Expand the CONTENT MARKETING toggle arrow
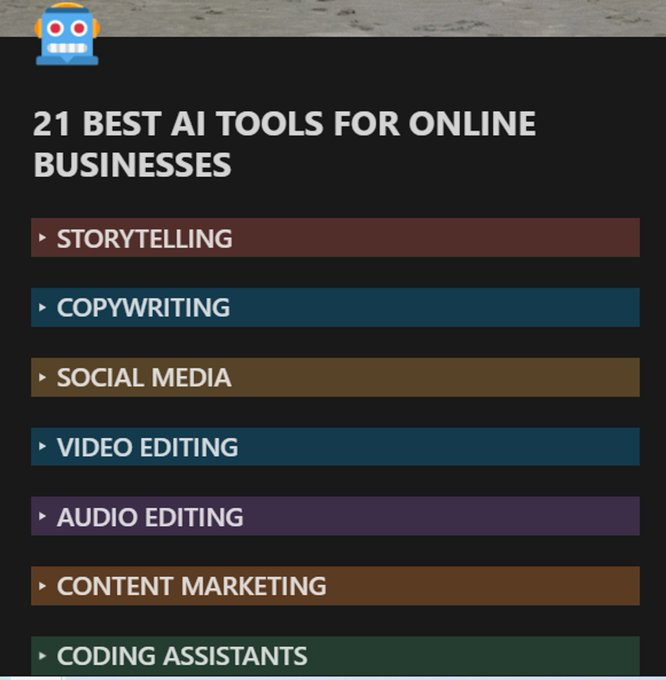Screen dimensions: 666x680 [x=42, y=586]
